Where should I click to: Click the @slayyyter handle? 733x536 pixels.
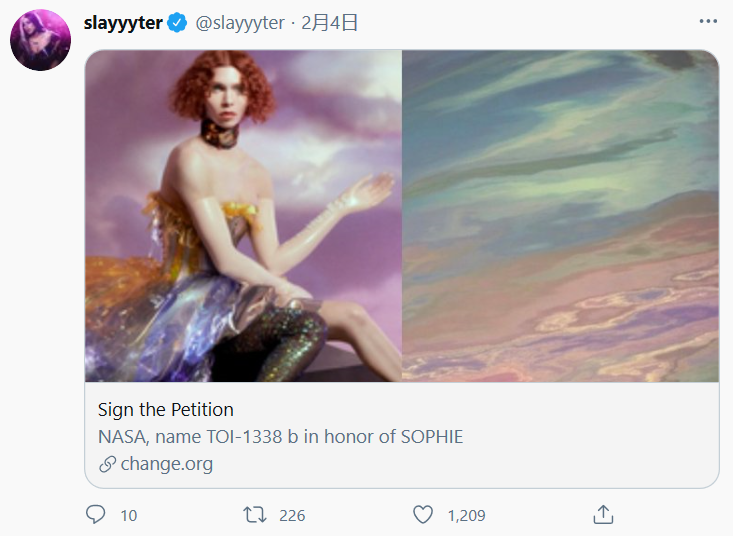click(240, 23)
